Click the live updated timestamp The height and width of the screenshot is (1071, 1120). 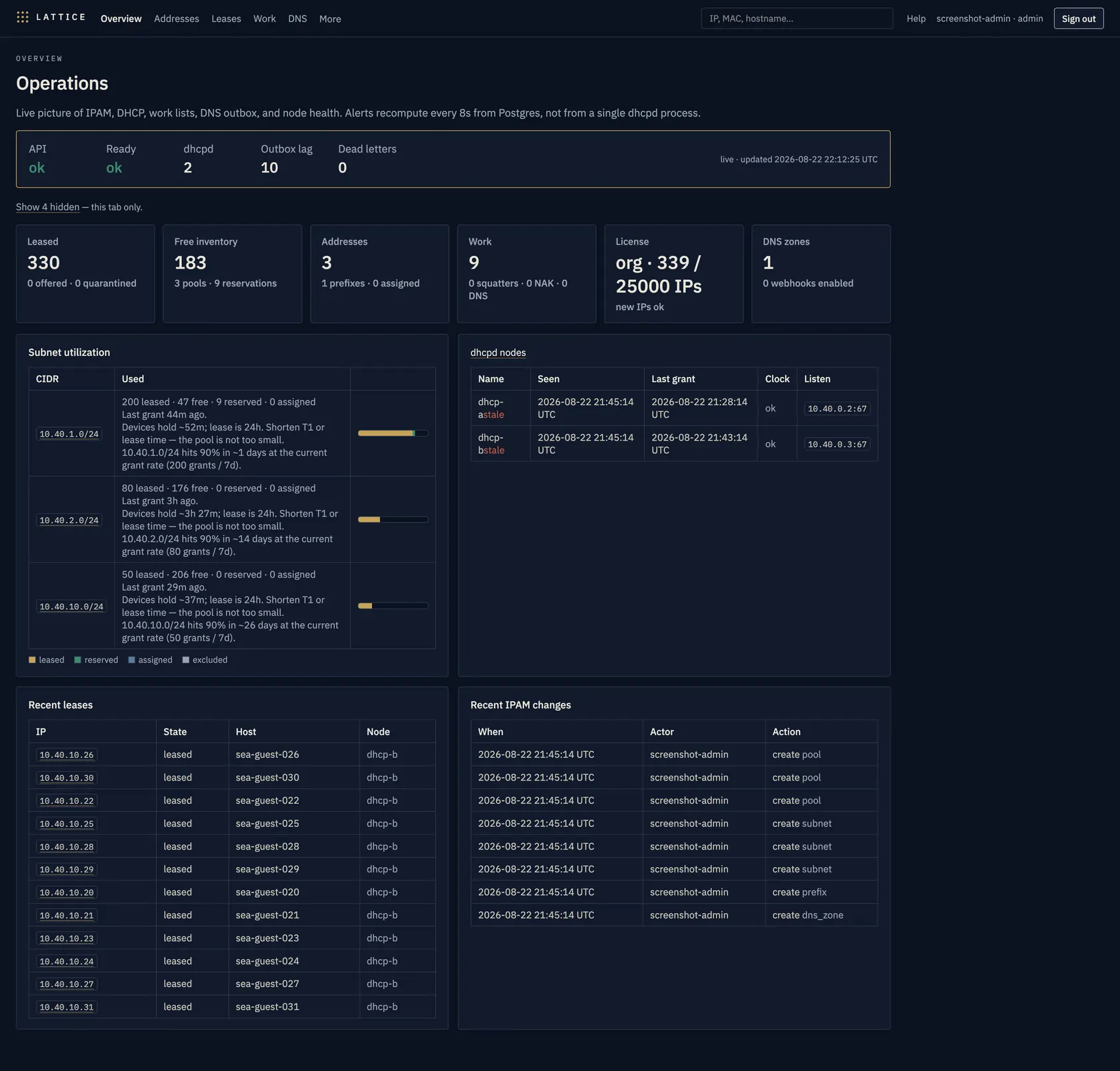click(799, 159)
